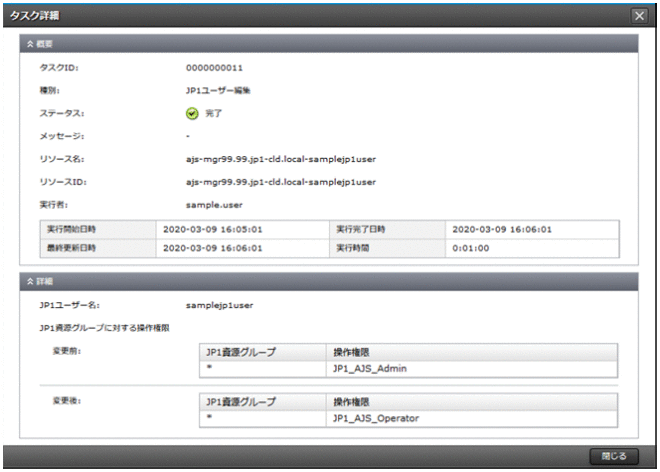Click the ステータス label

click(x=62, y=113)
